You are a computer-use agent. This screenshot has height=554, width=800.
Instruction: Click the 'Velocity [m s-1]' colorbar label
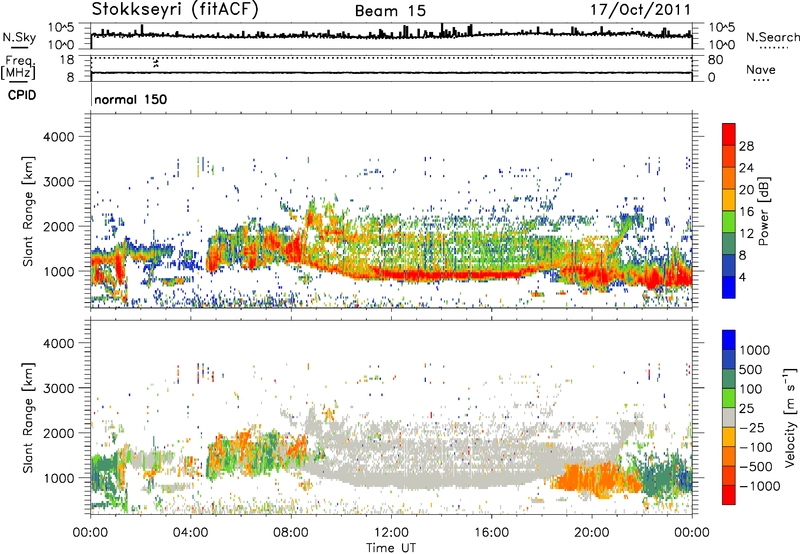point(790,417)
